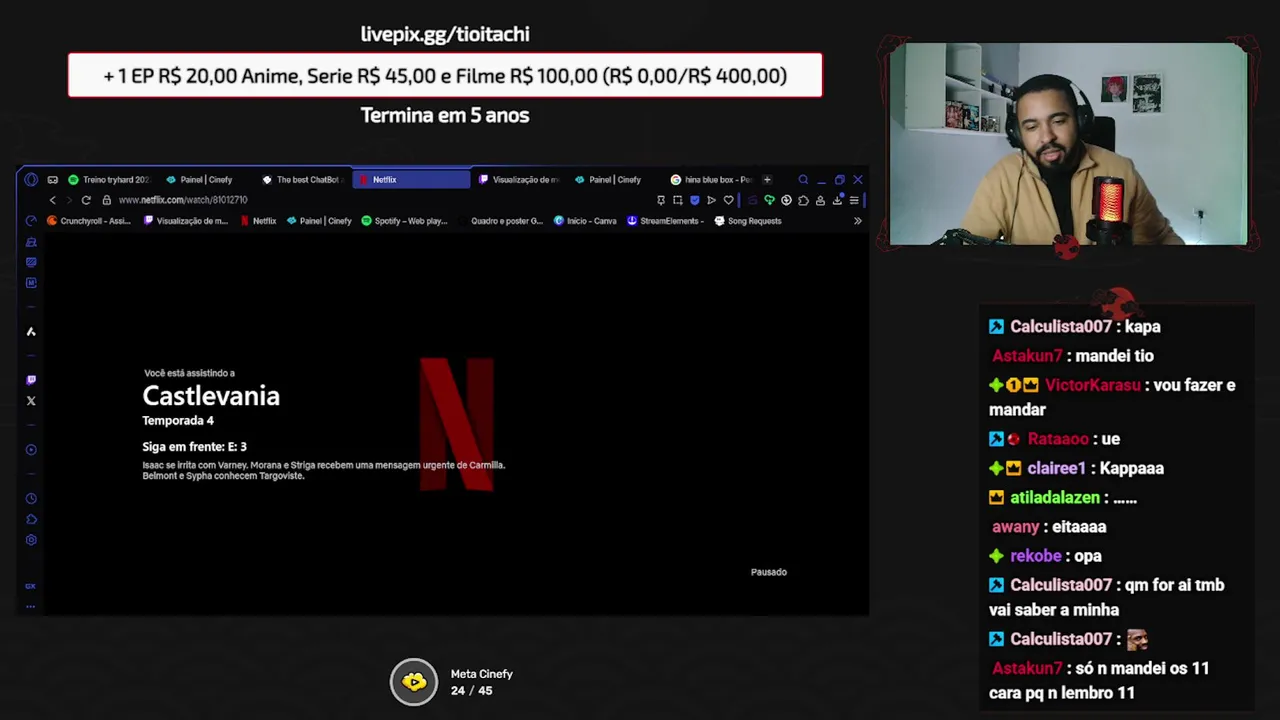The height and width of the screenshot is (720, 1280).
Task: Open the blue shield ad blocker icon
Action: click(695, 200)
